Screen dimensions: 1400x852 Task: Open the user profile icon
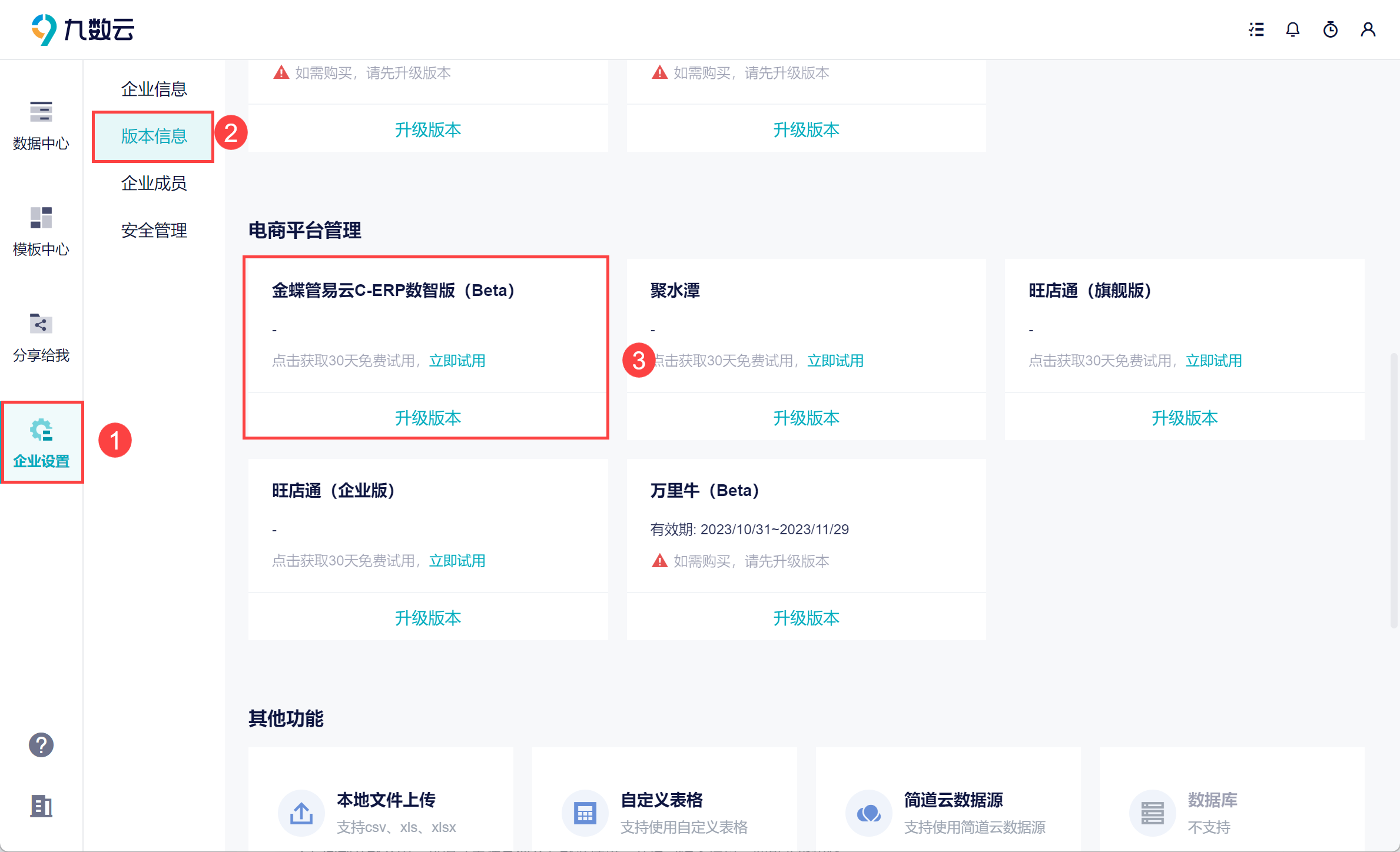point(1368,29)
